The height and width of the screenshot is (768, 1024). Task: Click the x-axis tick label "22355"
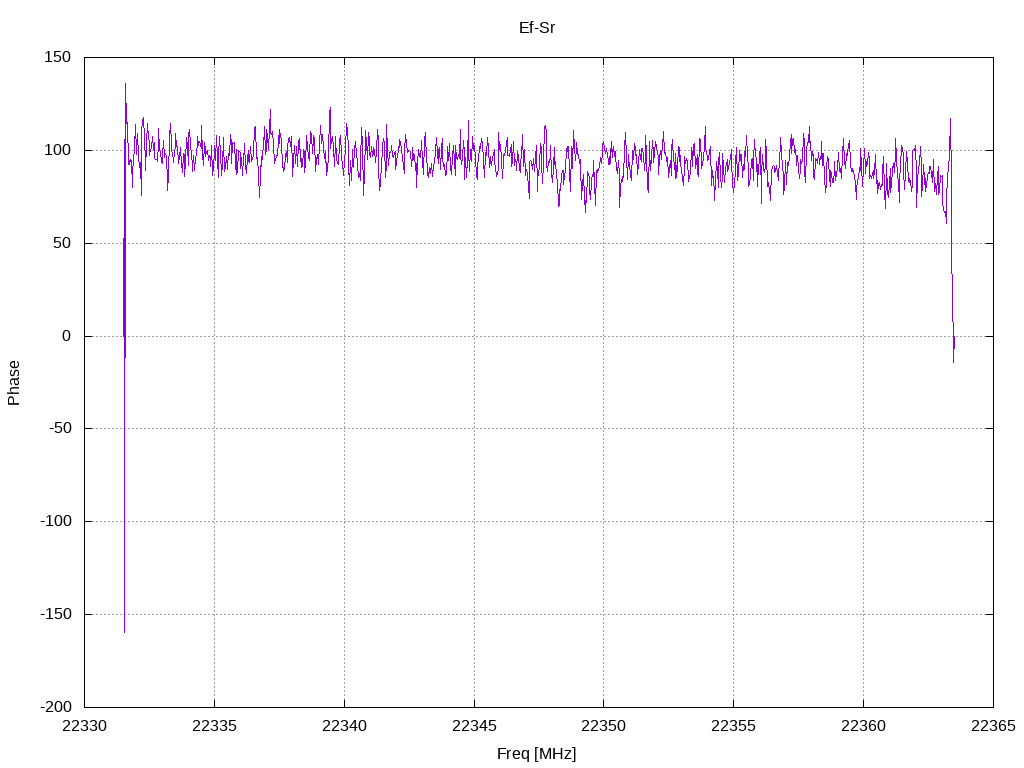[733, 726]
